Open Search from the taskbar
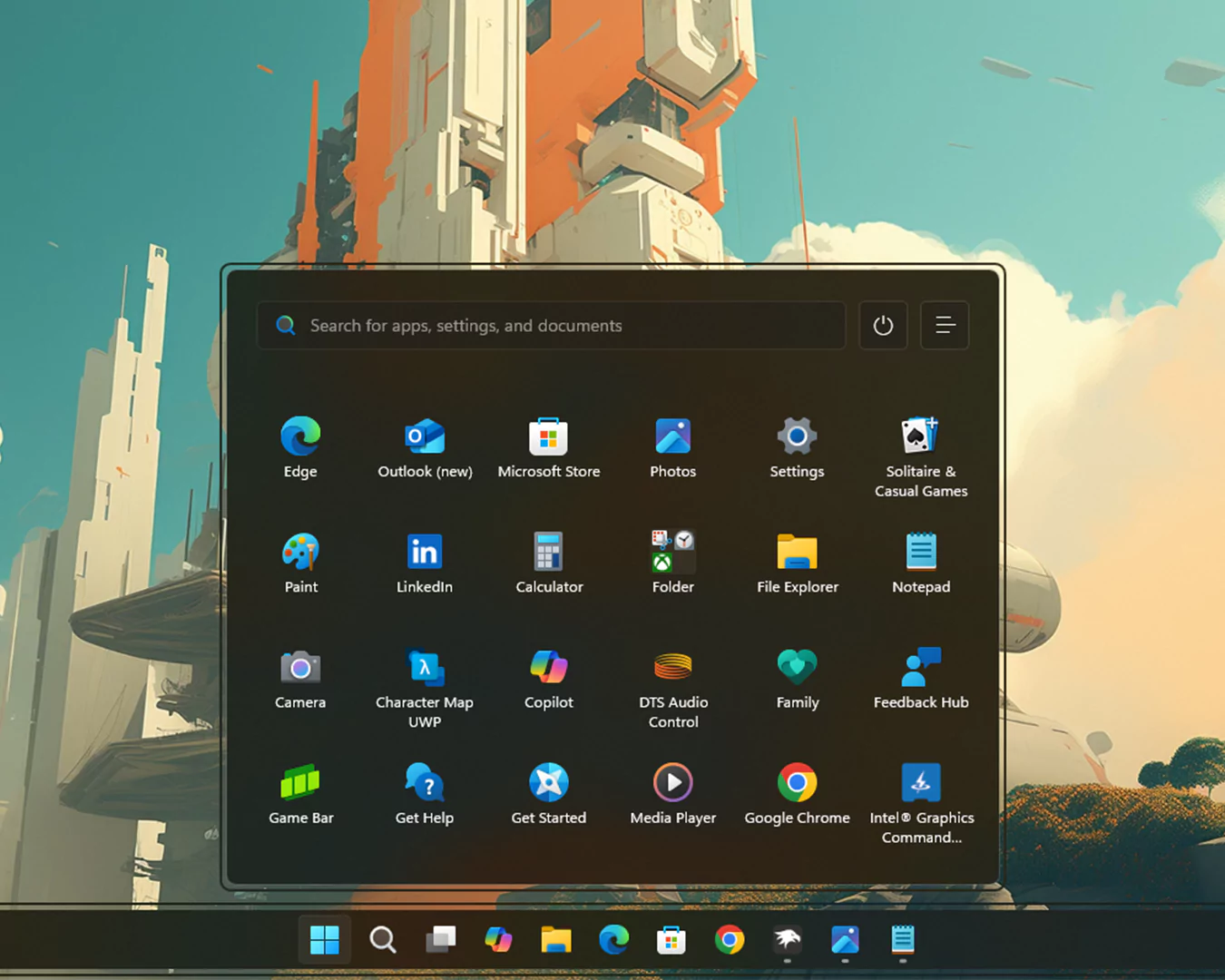1225x980 pixels. pyautogui.click(x=383, y=940)
